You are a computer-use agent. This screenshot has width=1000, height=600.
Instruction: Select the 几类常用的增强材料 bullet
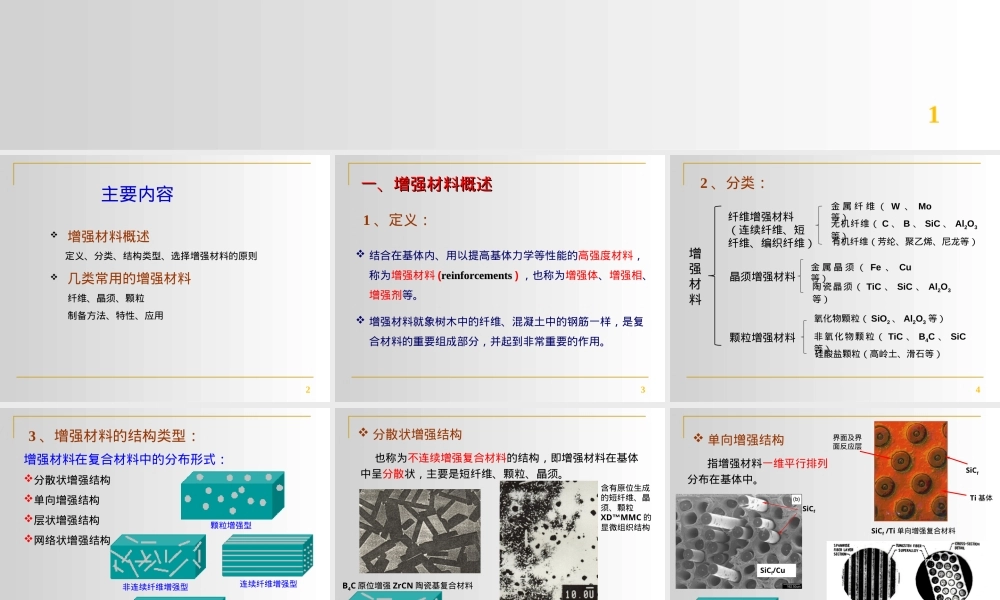click(129, 278)
